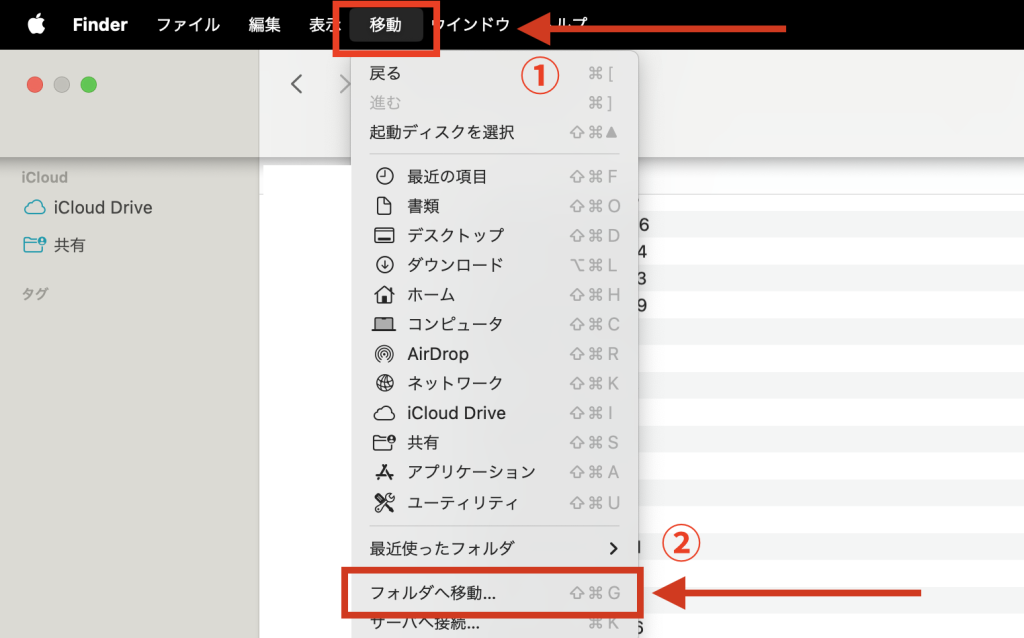Open the ファイル menu

188,25
